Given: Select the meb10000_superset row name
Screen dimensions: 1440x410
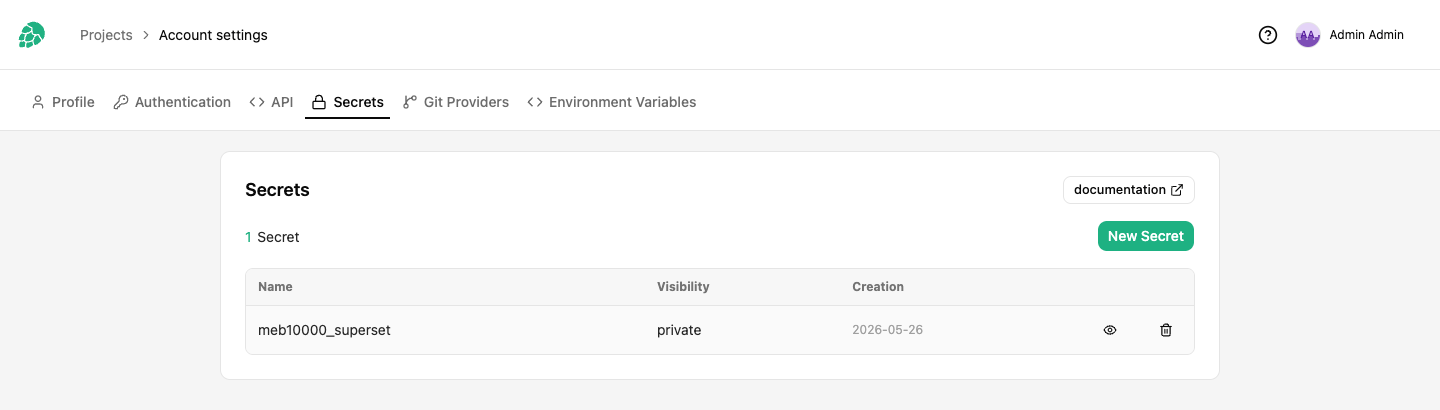Looking at the screenshot, I should (324, 330).
